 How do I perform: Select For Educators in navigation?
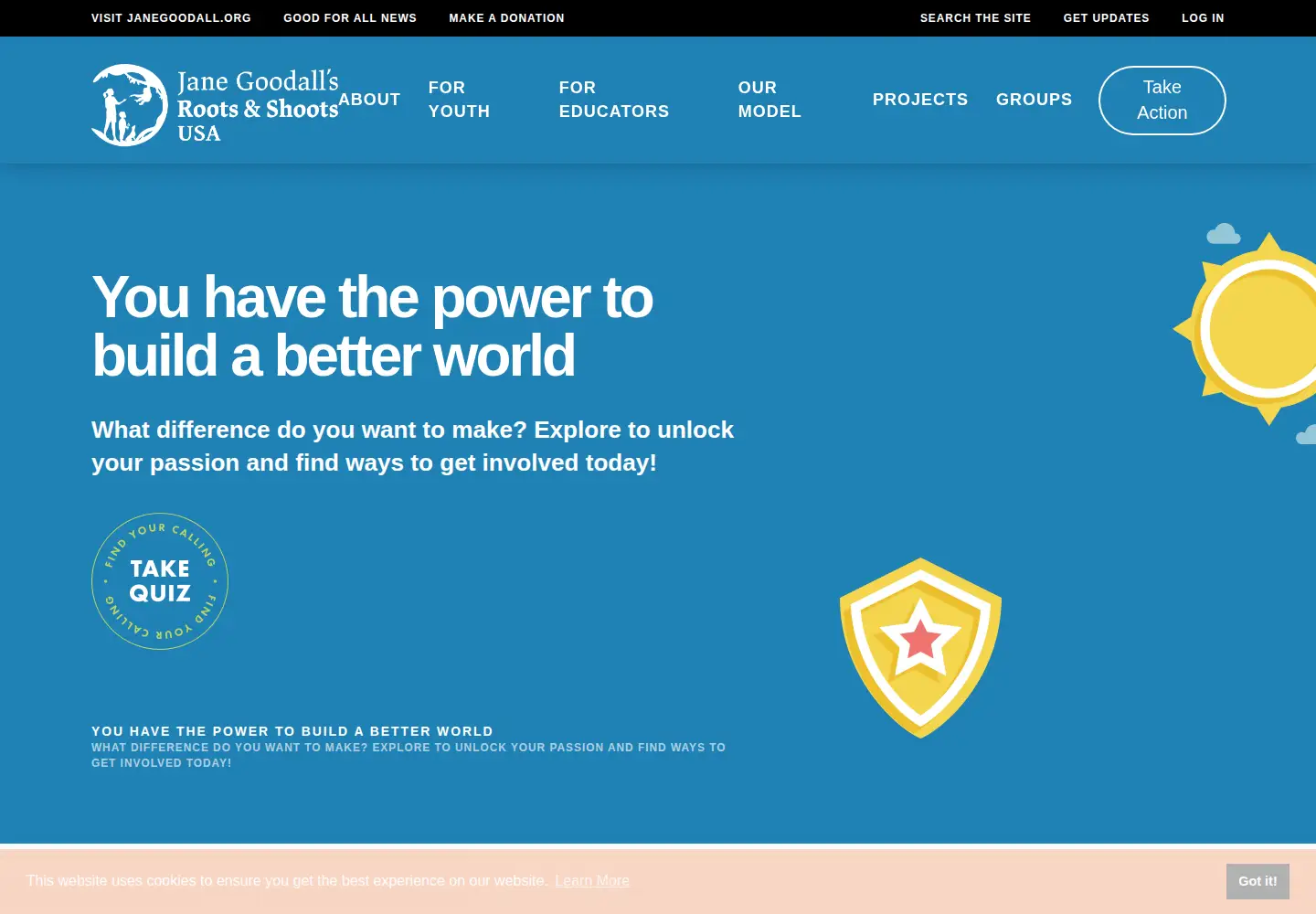[614, 100]
